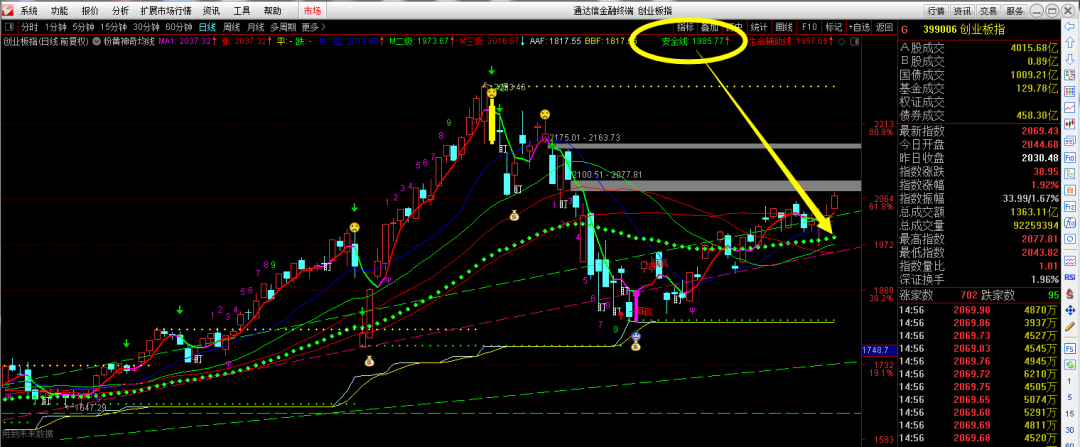Click the candlestick icon in right sidebar
Viewport: 1080px width, 447px height.
click(1070, 124)
